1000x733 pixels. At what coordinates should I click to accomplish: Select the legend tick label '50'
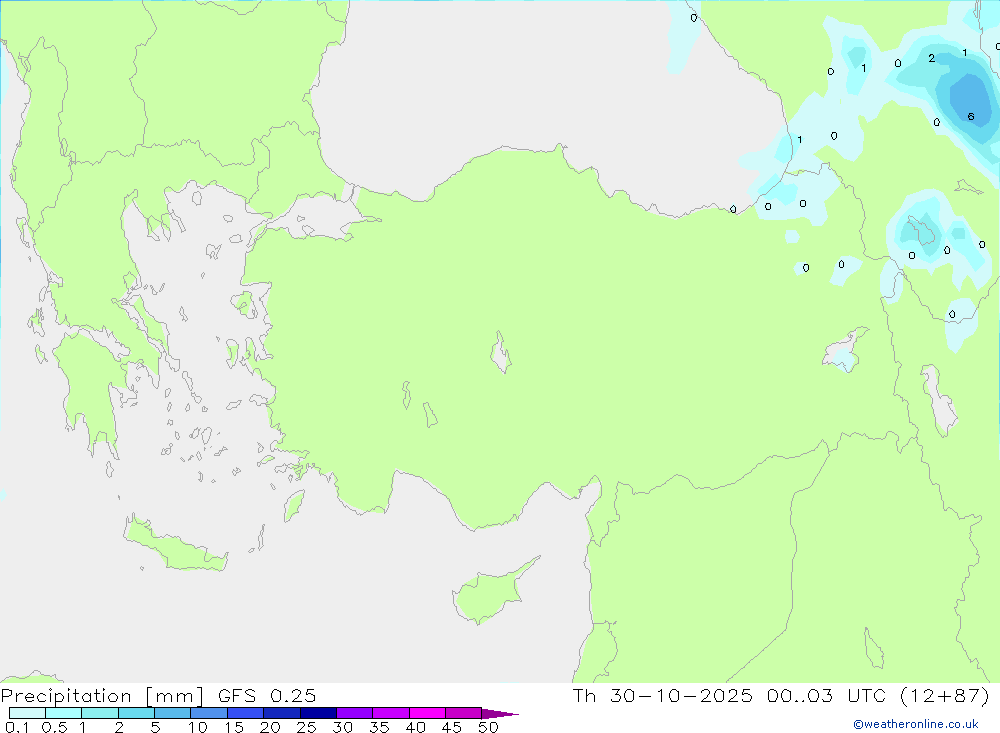click(x=488, y=727)
